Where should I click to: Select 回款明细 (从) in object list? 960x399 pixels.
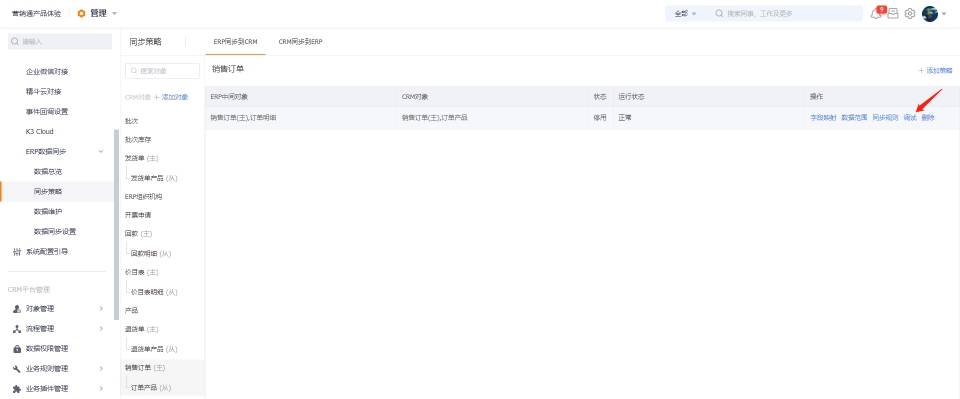click(151, 253)
